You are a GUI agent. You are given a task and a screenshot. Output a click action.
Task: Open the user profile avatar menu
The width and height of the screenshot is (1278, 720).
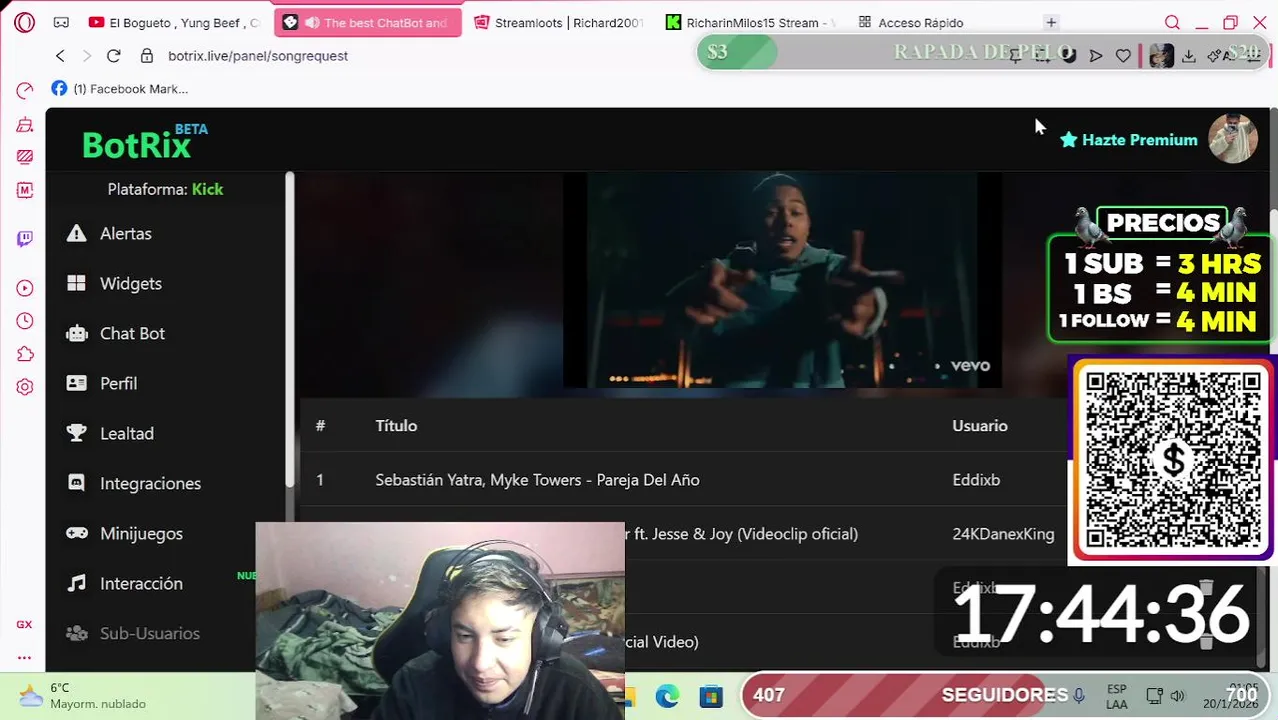click(x=1232, y=139)
